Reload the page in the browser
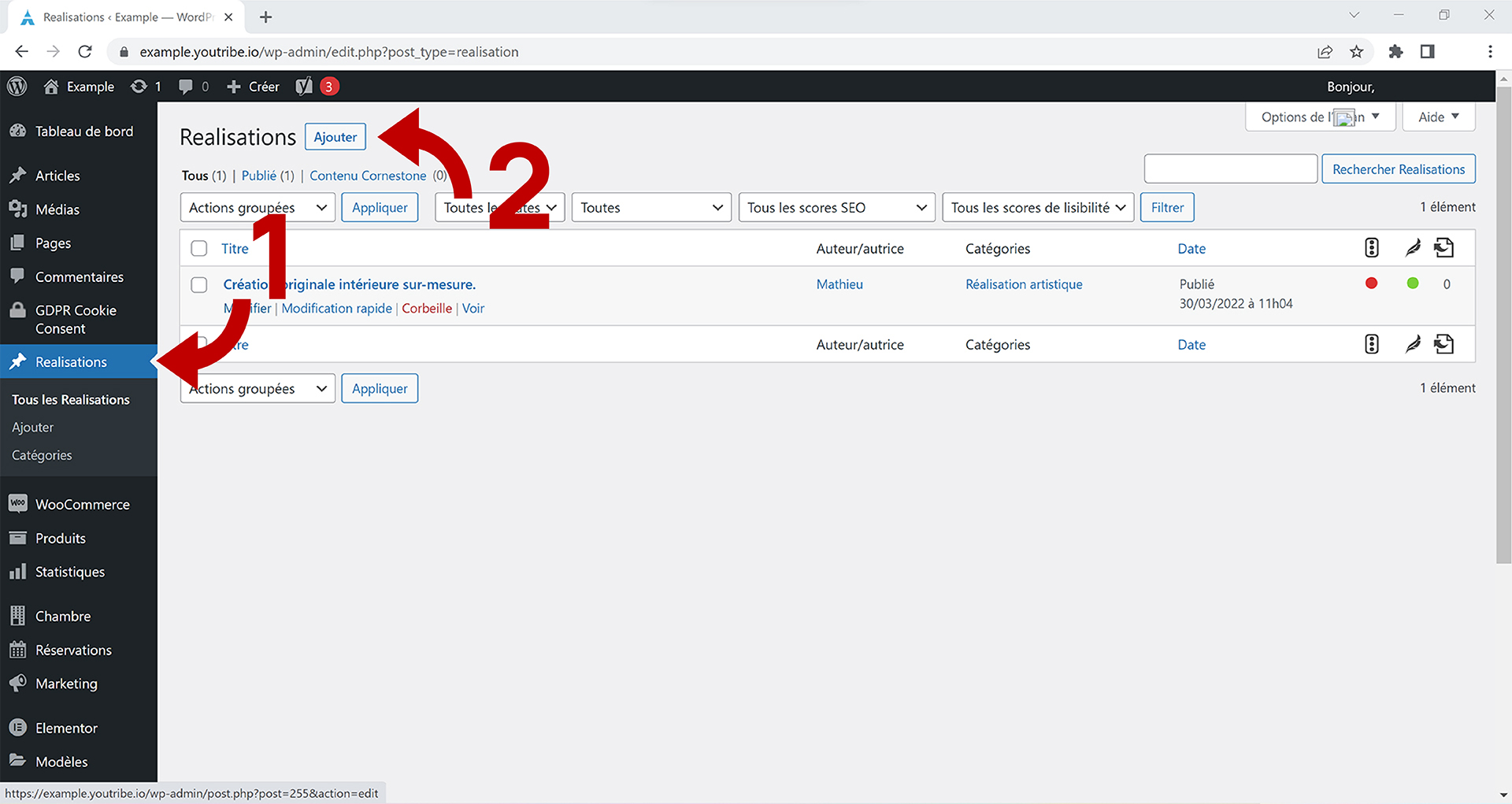The image size is (1512, 804). click(x=85, y=52)
